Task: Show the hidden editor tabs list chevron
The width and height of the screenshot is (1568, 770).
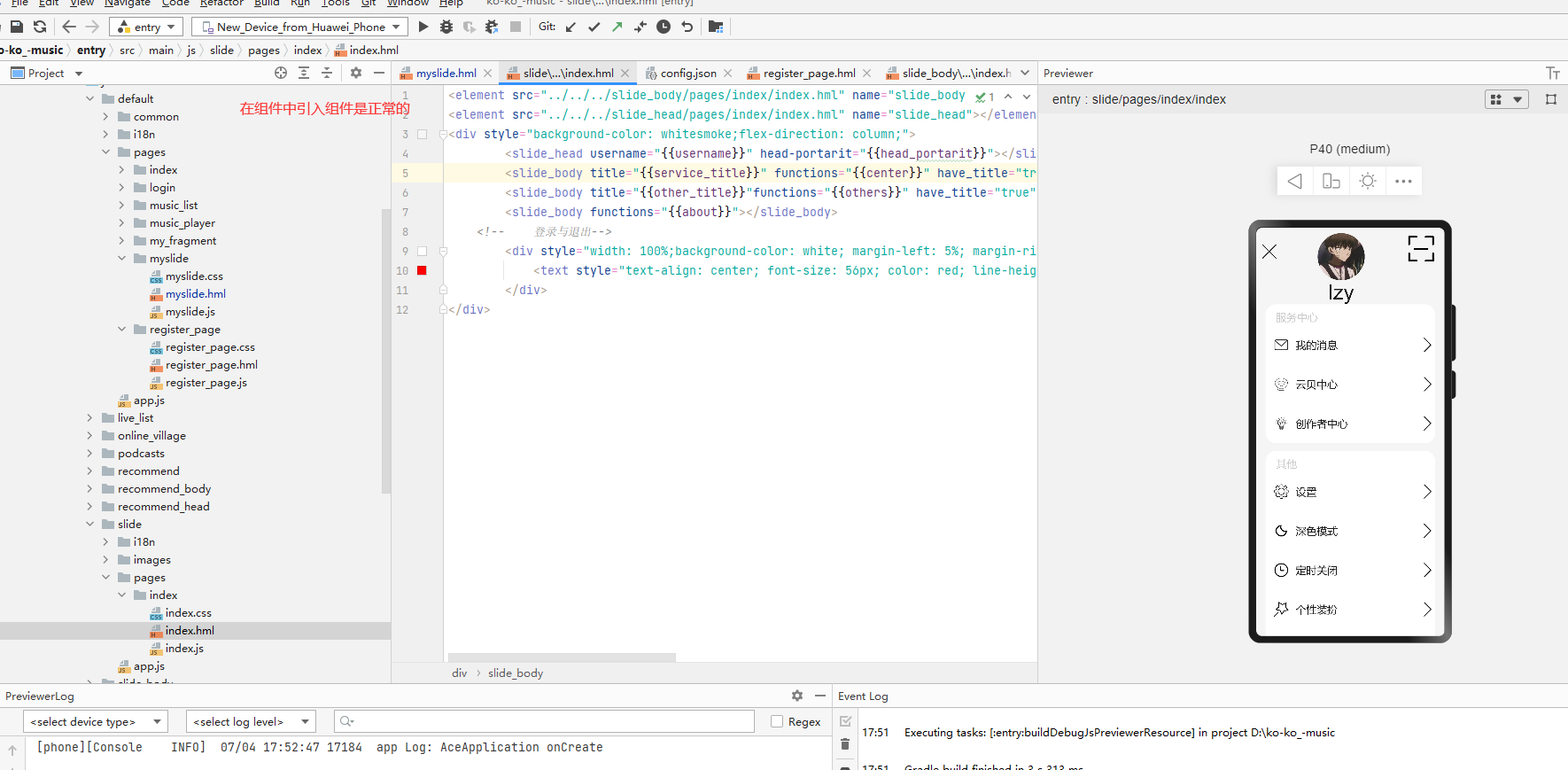Action: tap(1025, 73)
